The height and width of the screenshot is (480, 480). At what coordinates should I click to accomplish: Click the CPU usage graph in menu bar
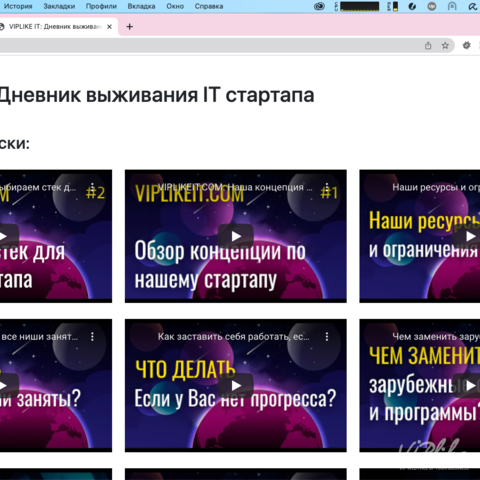[x=357, y=6]
